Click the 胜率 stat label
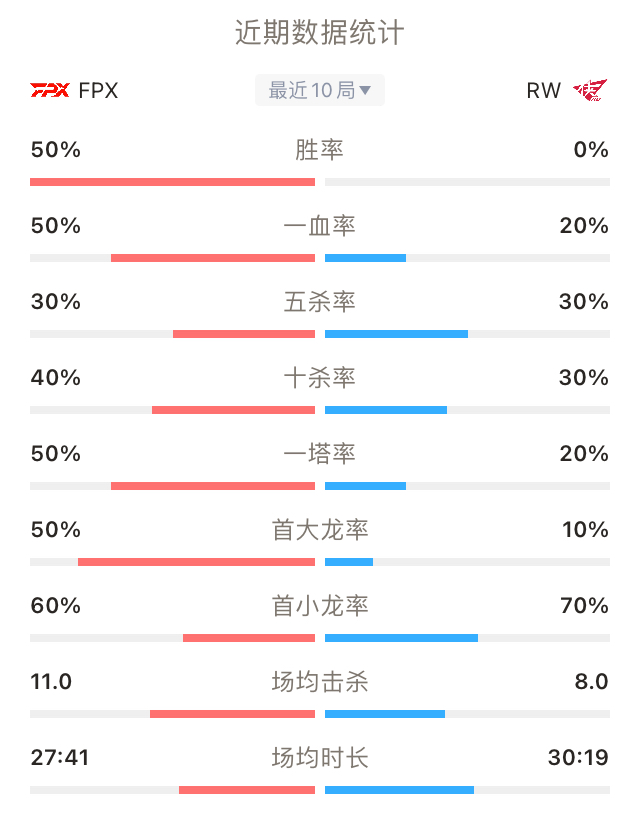Screen dimensions: 640x814 320,150
